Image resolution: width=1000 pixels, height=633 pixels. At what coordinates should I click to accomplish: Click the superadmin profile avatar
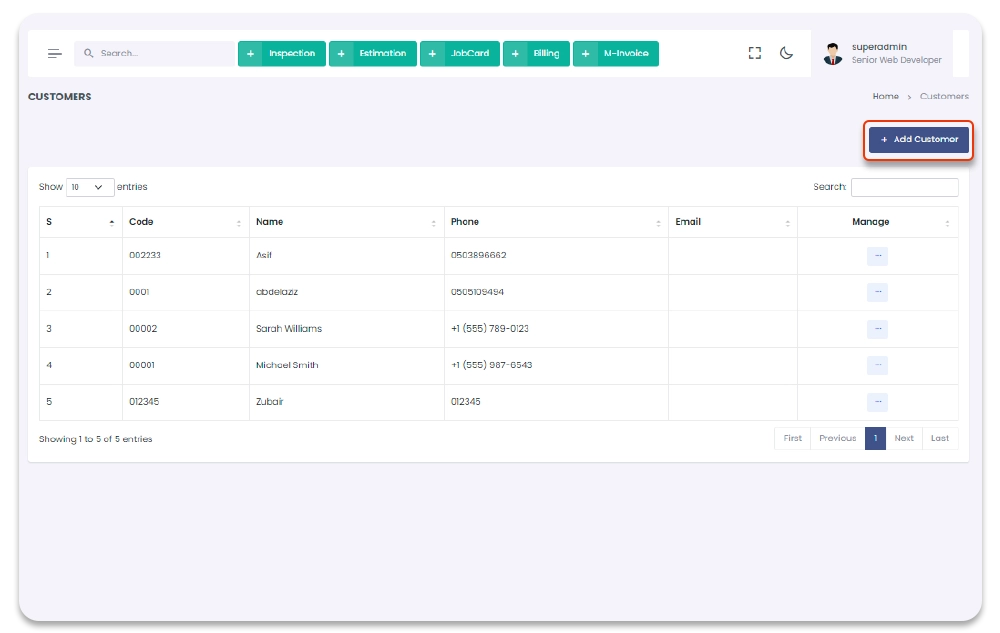[x=833, y=54]
